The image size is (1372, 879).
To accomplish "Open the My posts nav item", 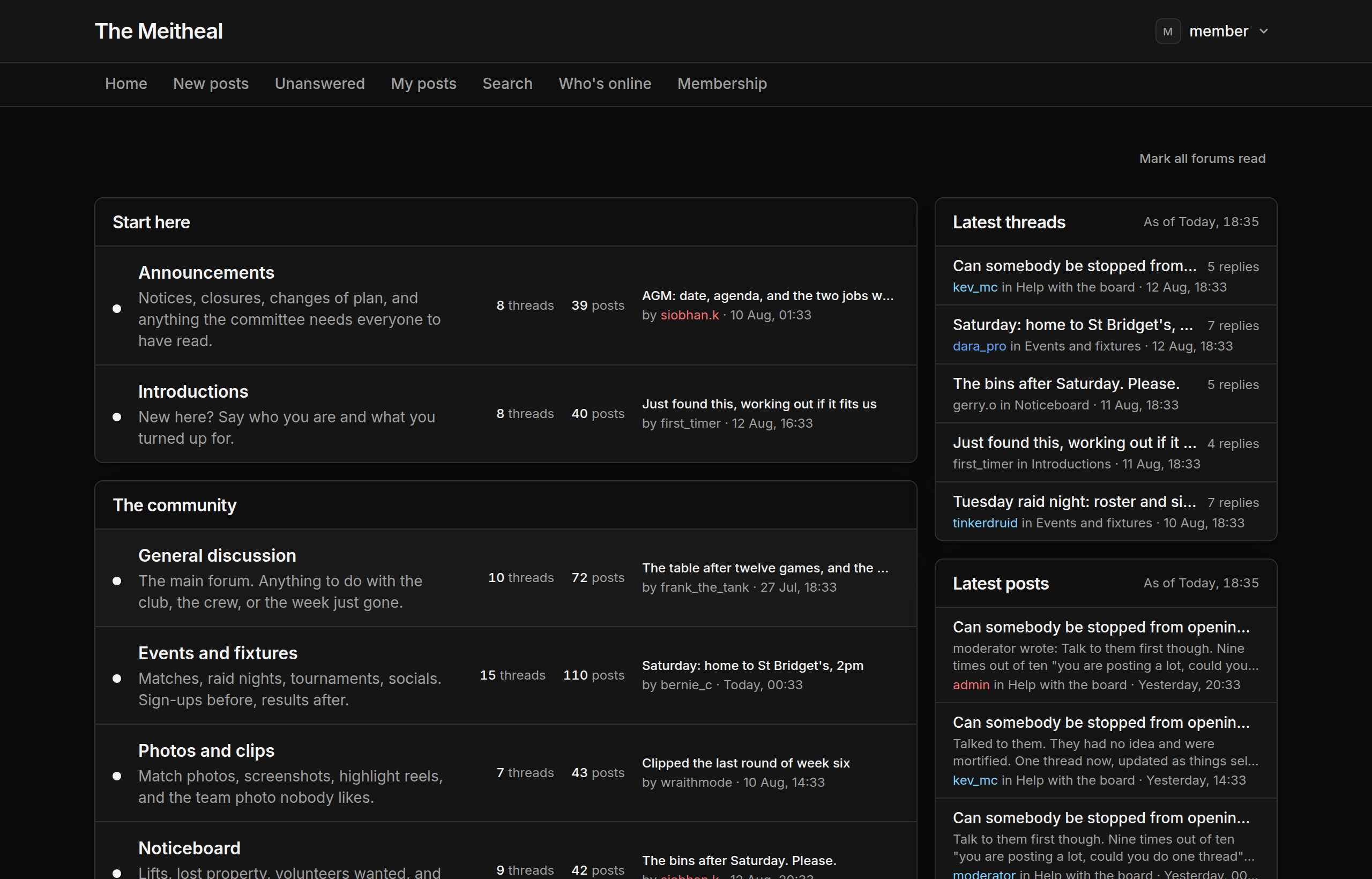I will click(x=423, y=84).
